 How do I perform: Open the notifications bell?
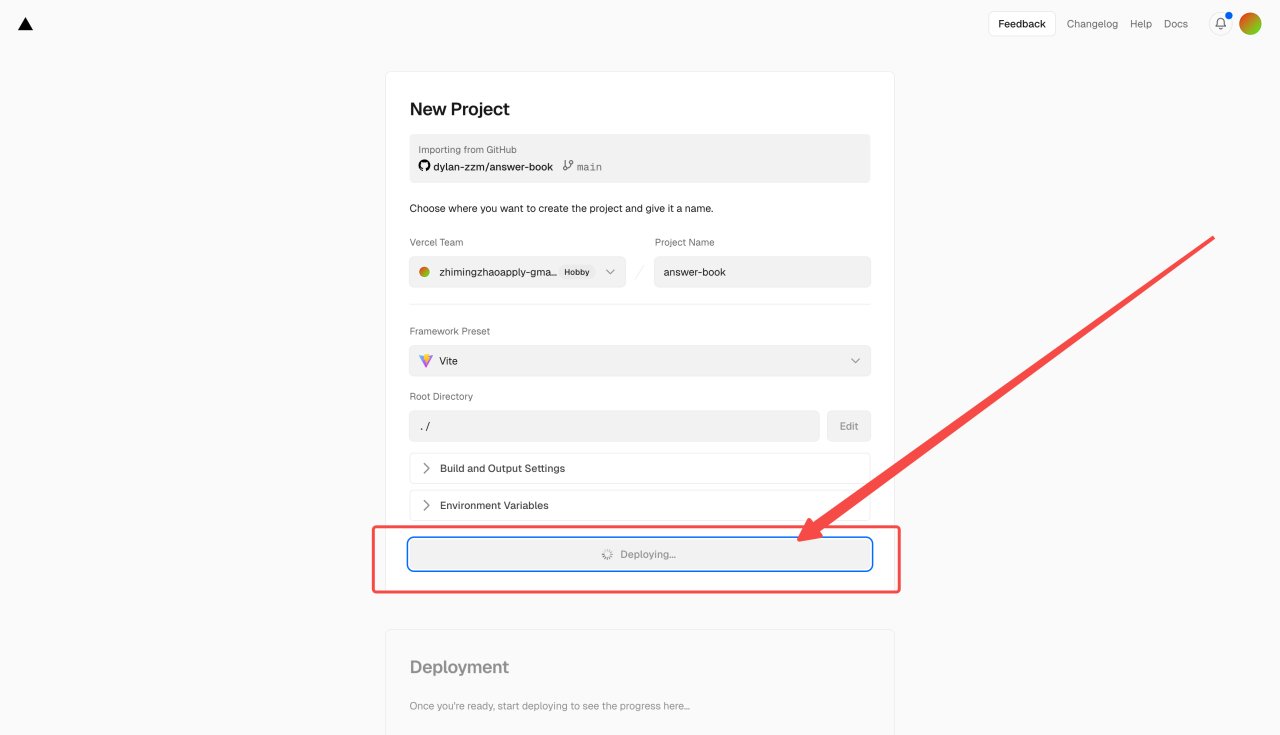(x=1220, y=24)
